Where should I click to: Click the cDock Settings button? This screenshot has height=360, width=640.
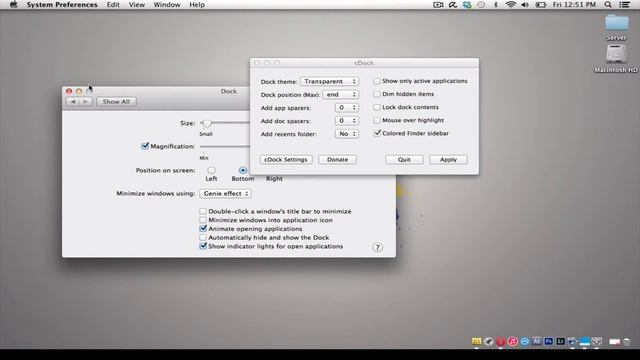[x=286, y=160]
